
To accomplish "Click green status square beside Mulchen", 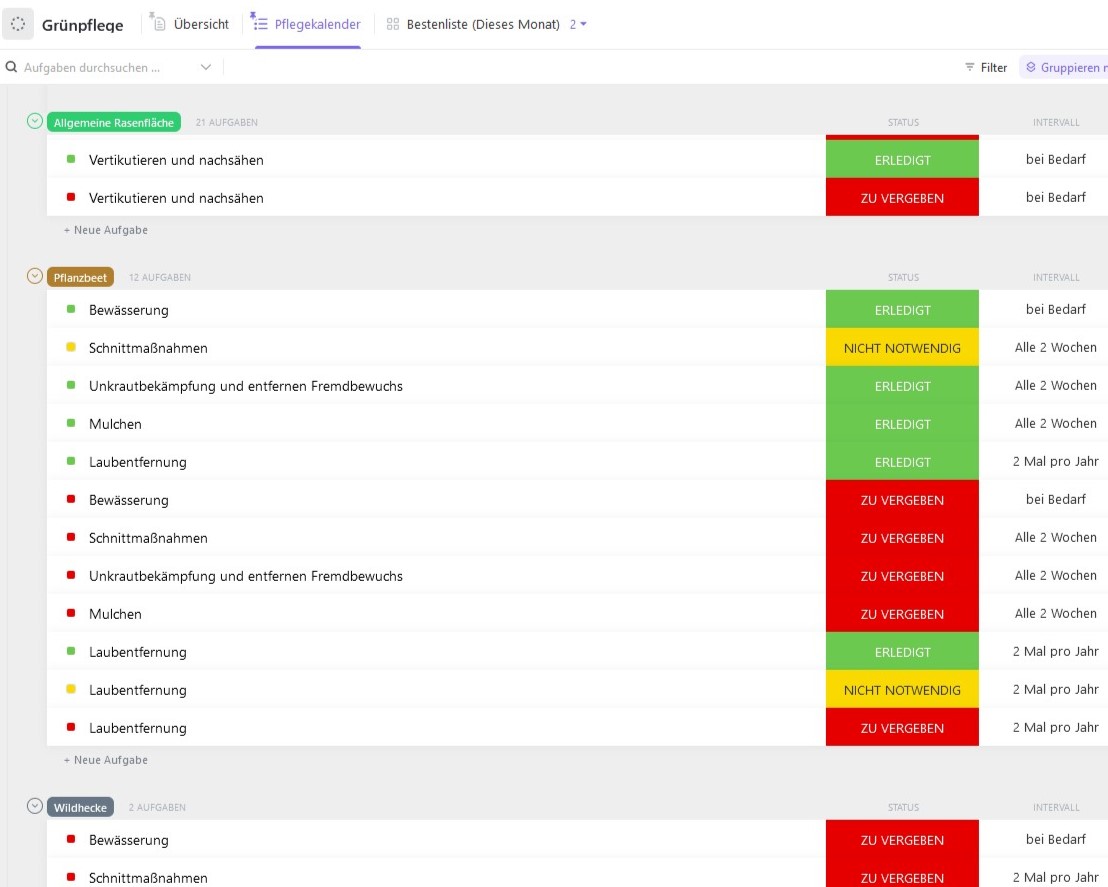I will 71,424.
